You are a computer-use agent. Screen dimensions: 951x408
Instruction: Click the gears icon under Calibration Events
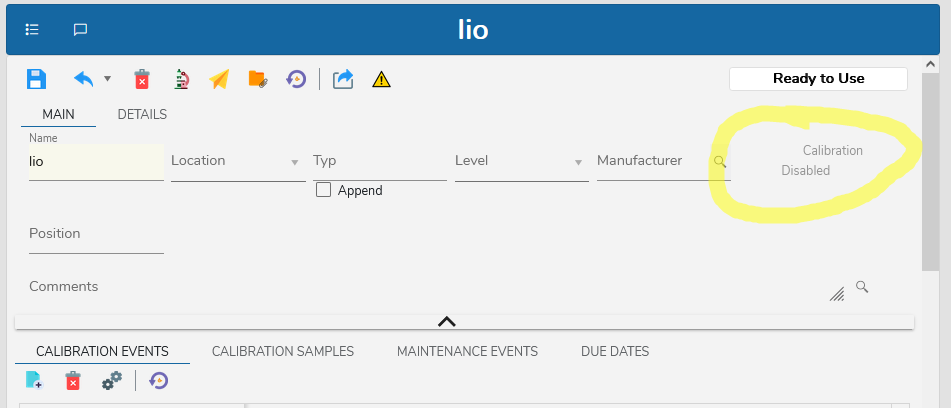pyautogui.click(x=112, y=380)
